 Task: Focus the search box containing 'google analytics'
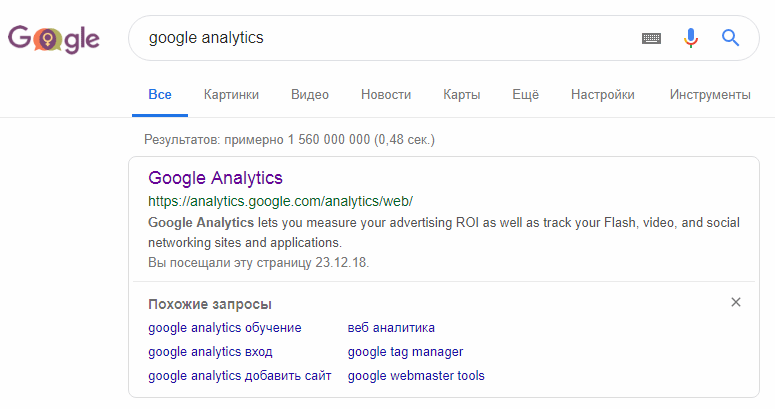pos(386,38)
